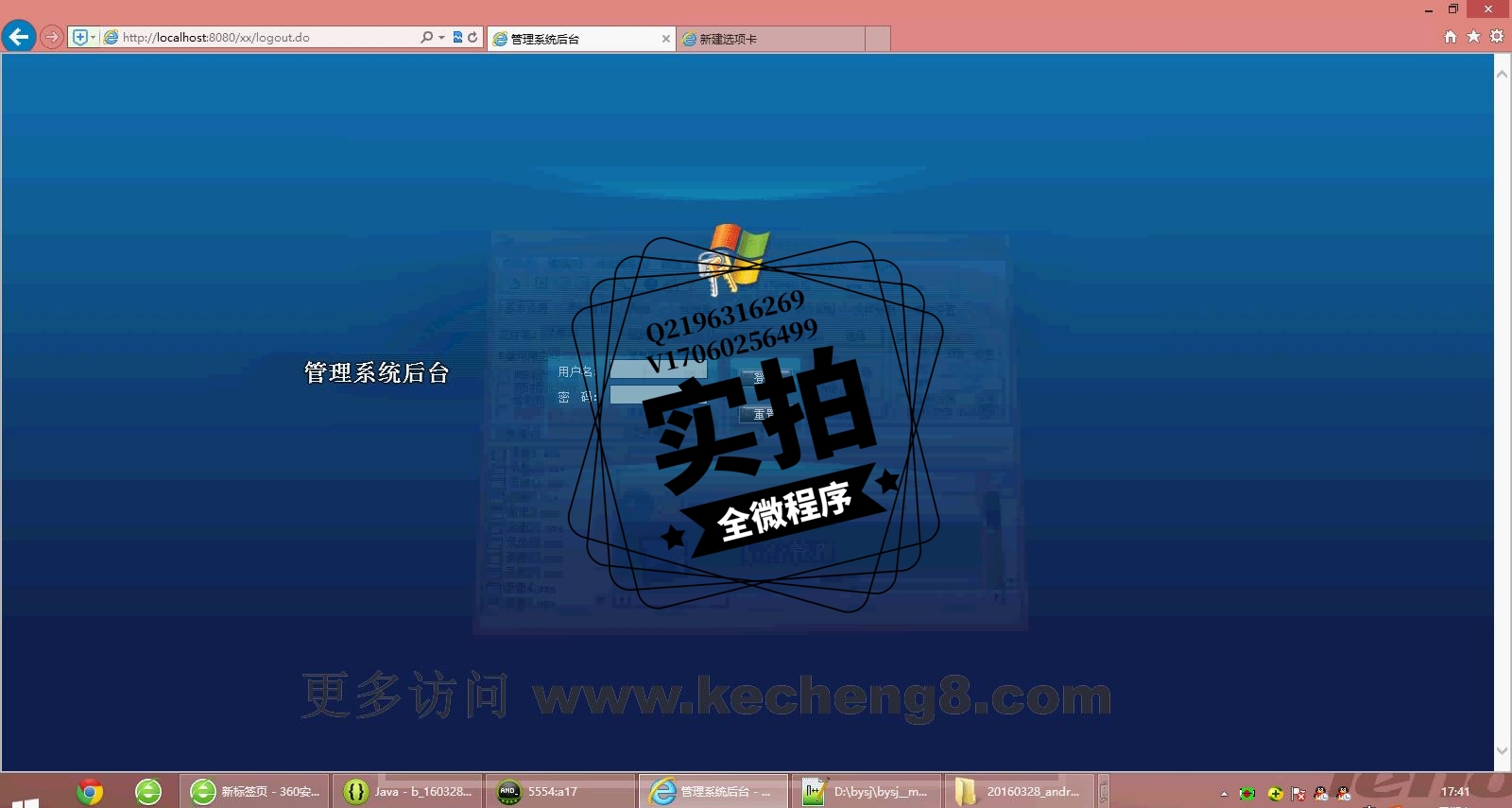
Task: Go to the browser home page icon
Action: (1451, 36)
